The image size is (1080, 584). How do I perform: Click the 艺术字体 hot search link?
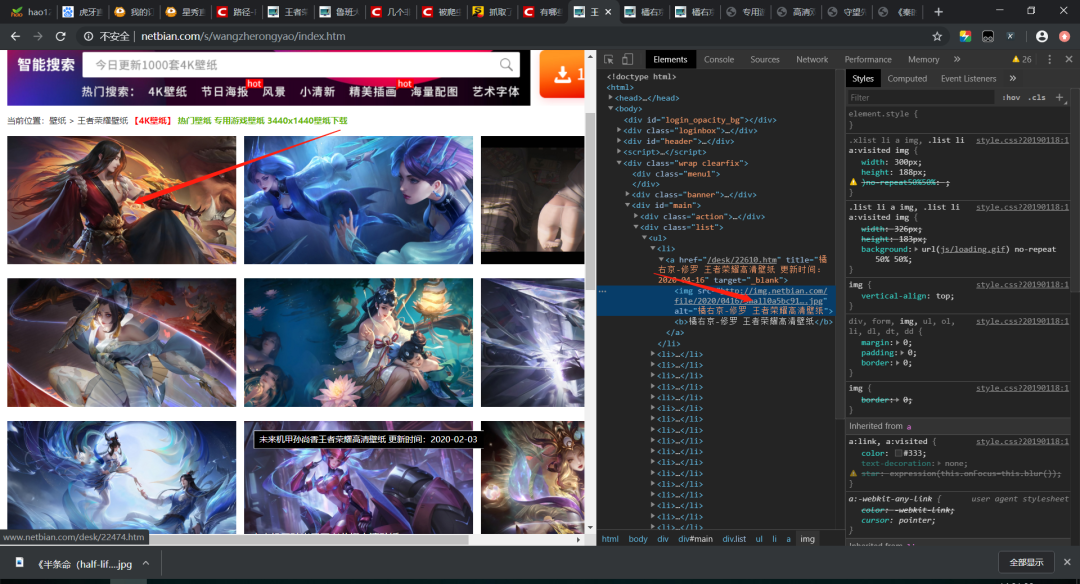pos(495,92)
